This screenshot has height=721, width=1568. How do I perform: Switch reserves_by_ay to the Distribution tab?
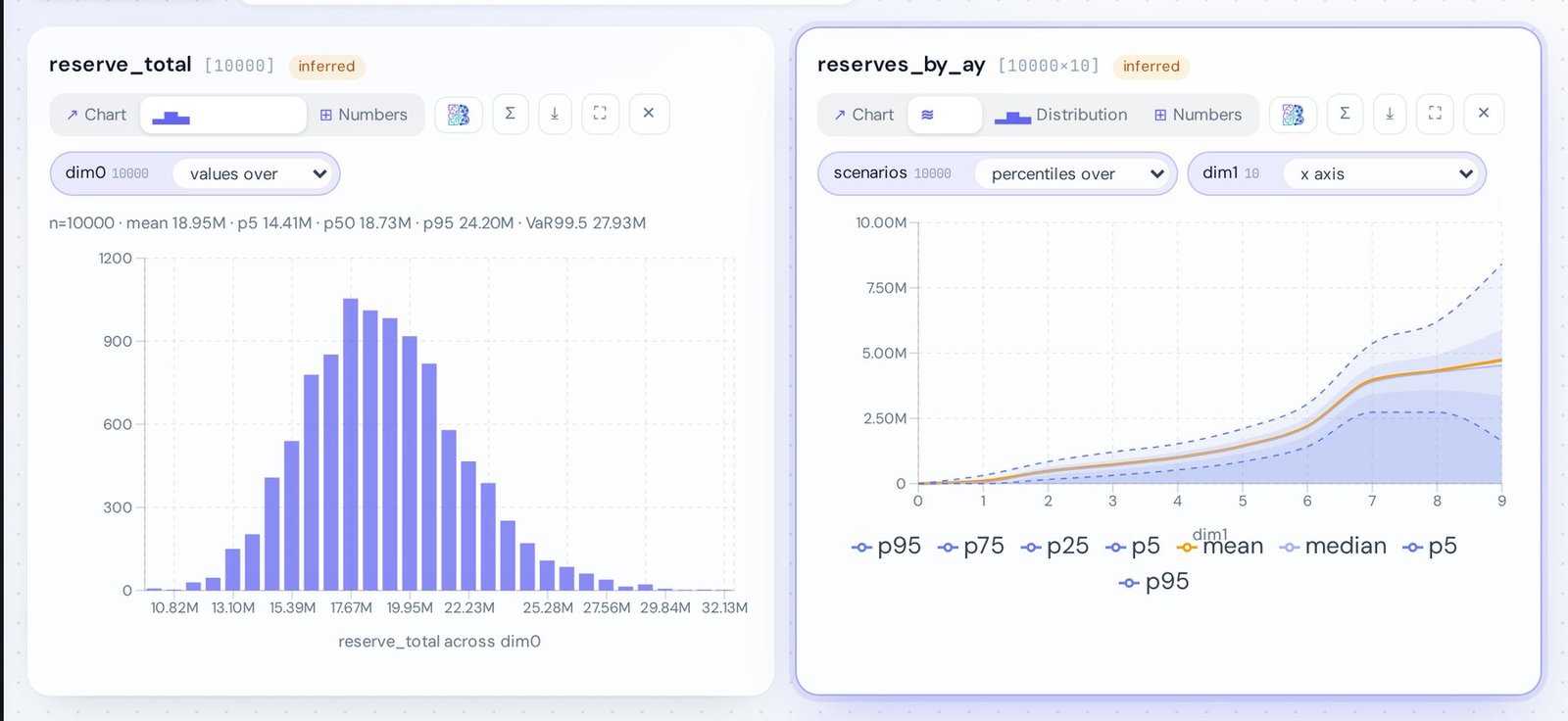[1061, 115]
